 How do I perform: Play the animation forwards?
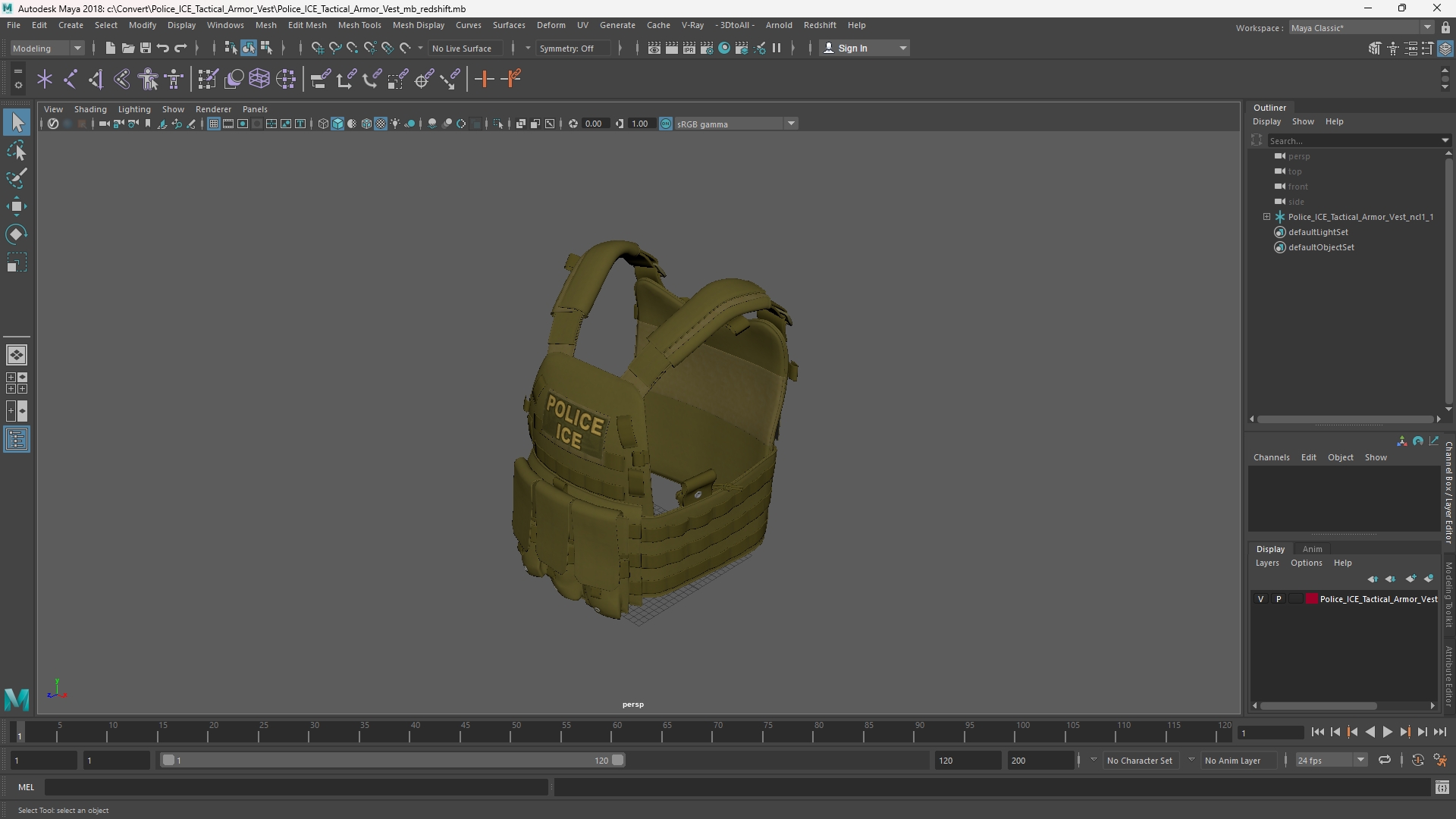coord(1387,732)
